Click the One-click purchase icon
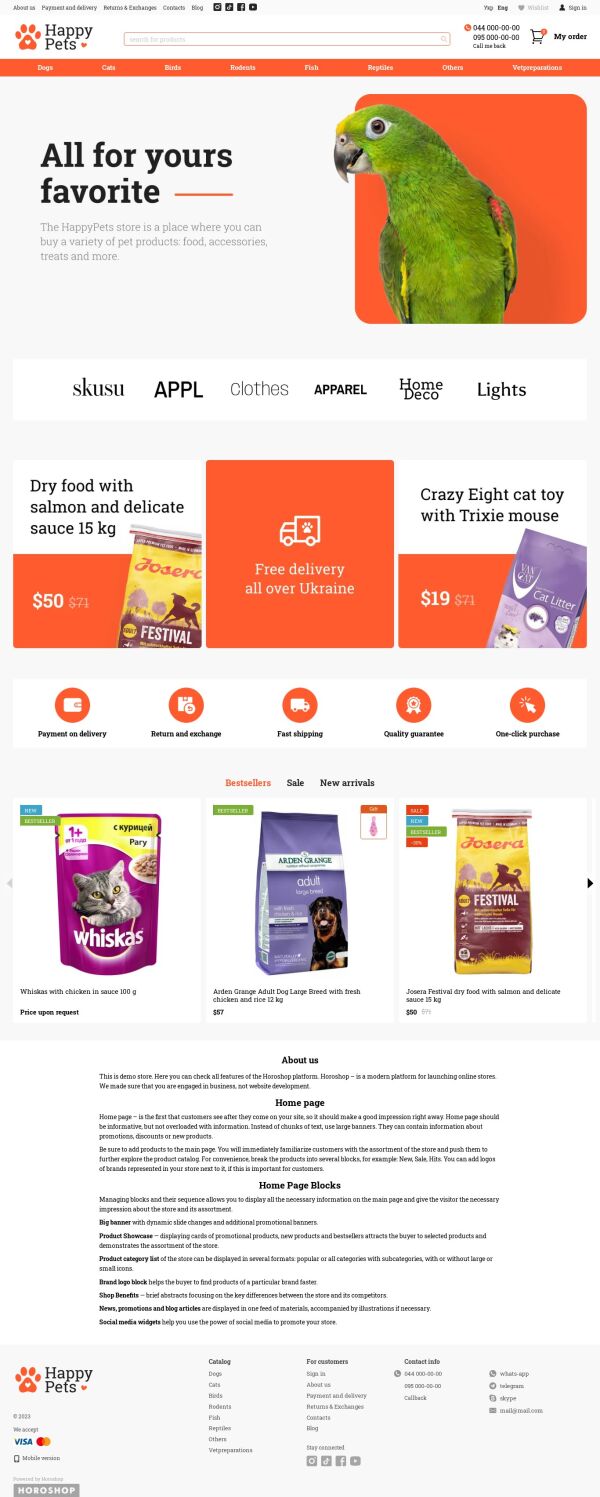The height and width of the screenshot is (1497, 600). (527, 705)
